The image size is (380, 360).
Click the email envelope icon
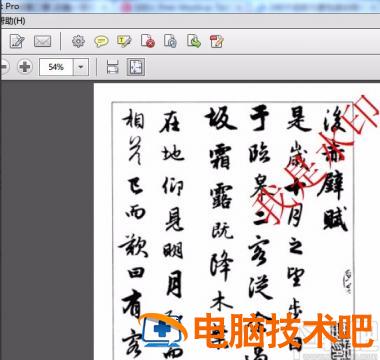43,41
